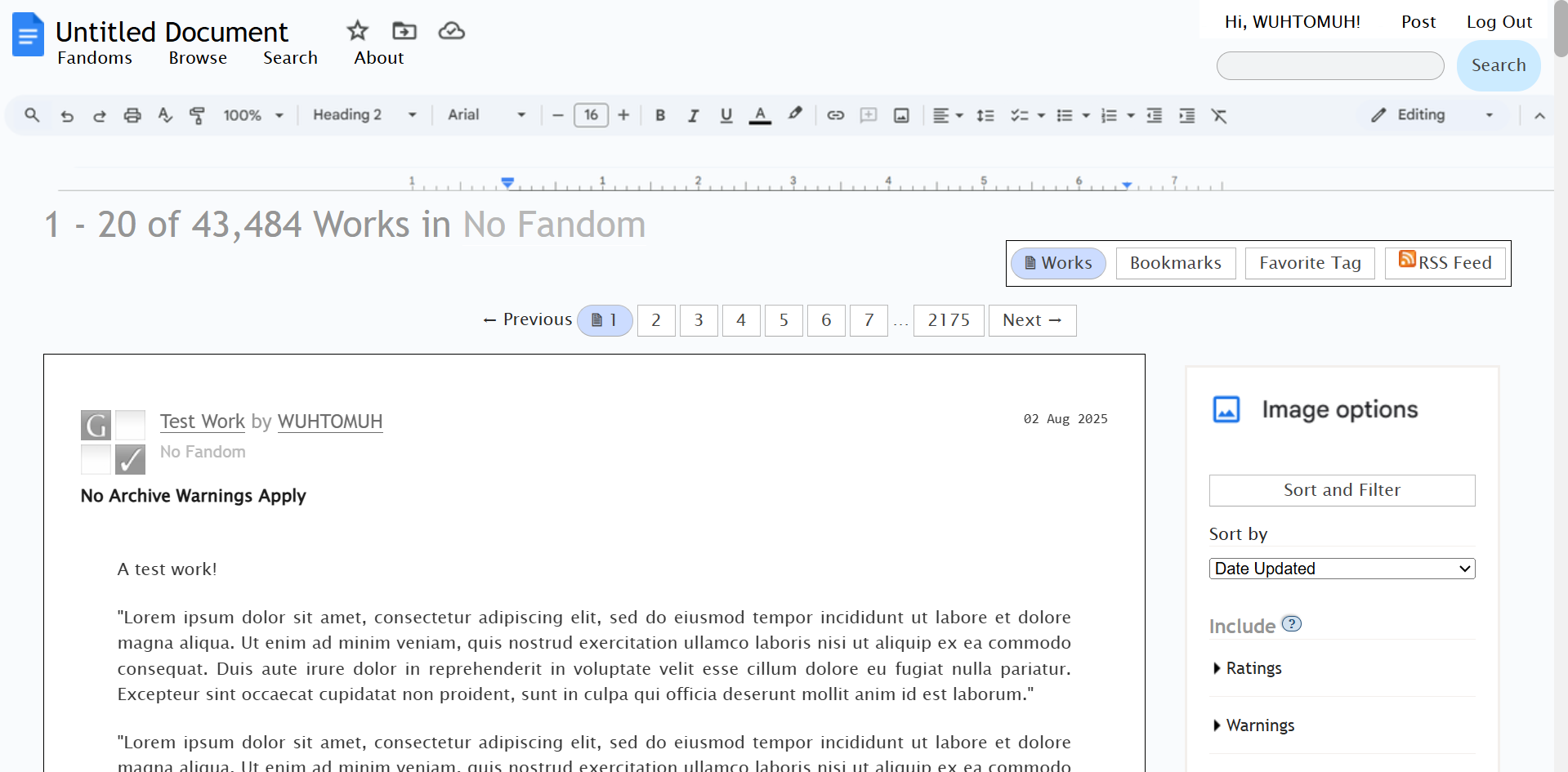Screen dimensions: 1568x772
Task: Toggle bold formatting
Action: [x=660, y=115]
